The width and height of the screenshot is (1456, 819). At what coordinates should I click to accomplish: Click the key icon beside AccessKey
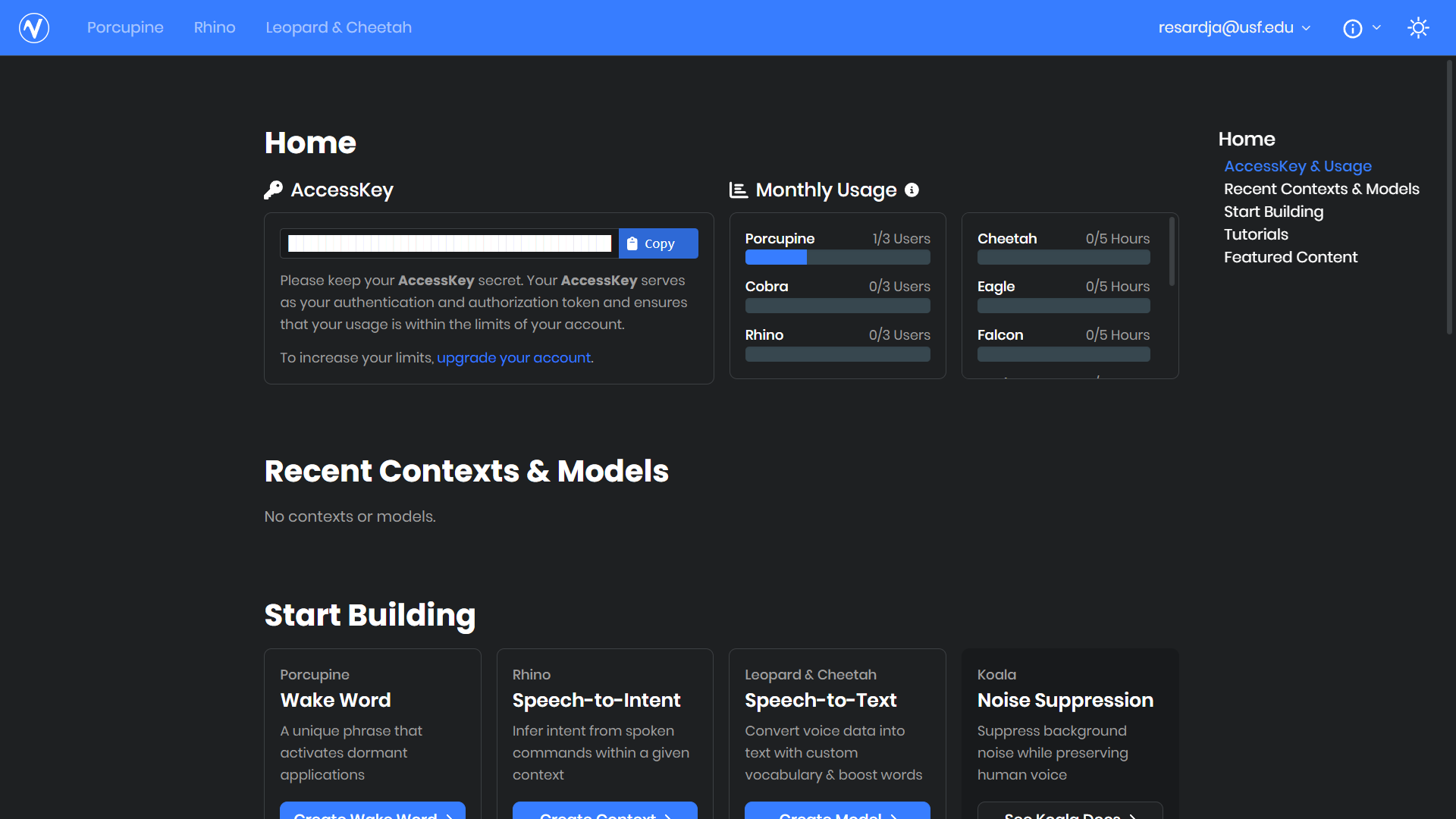click(273, 190)
